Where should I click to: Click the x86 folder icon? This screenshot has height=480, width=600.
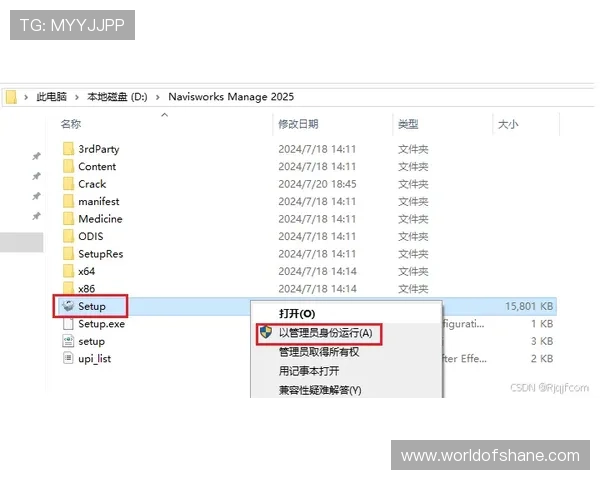pos(68,288)
